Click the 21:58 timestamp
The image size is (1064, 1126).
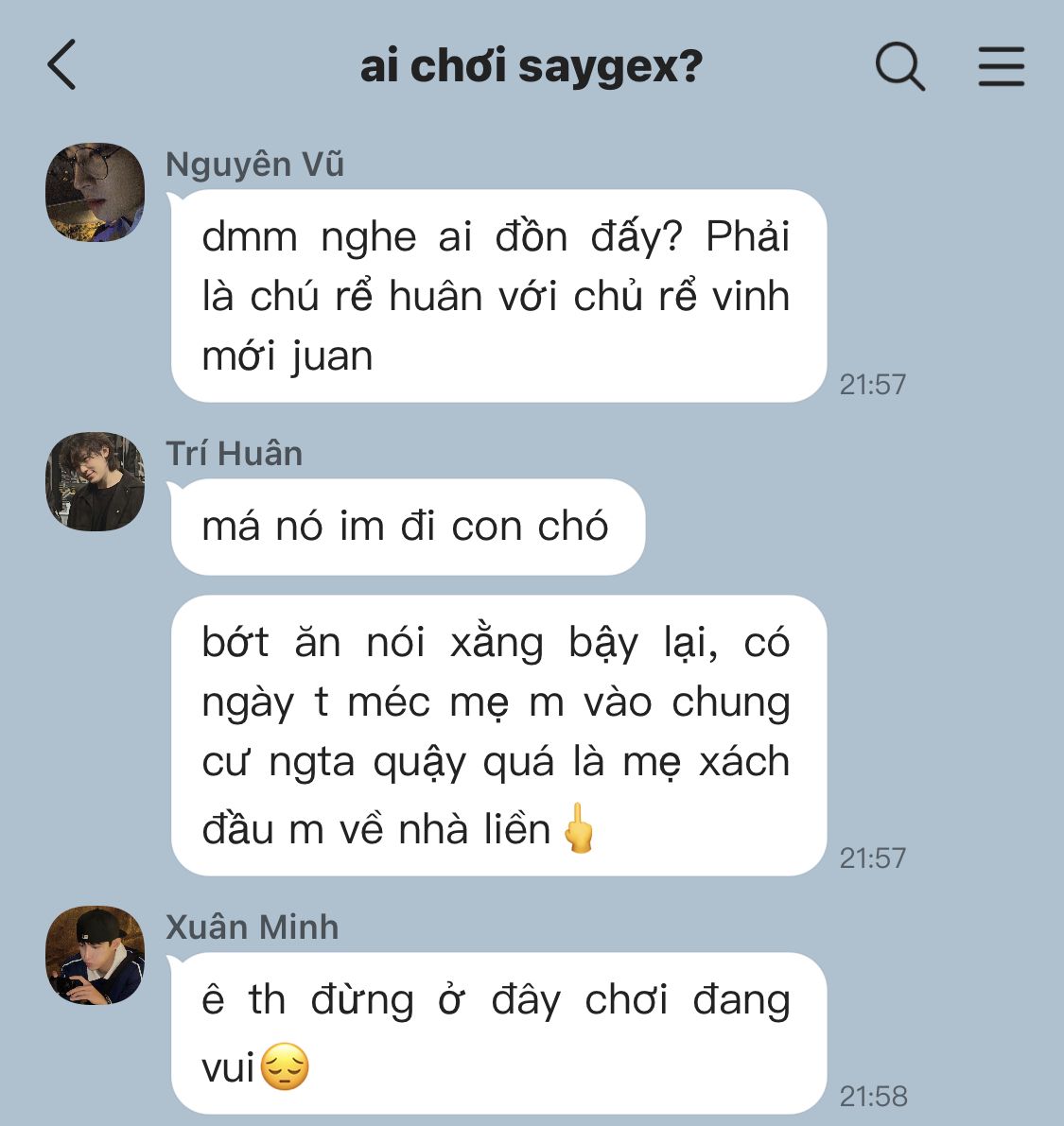coord(873,1097)
